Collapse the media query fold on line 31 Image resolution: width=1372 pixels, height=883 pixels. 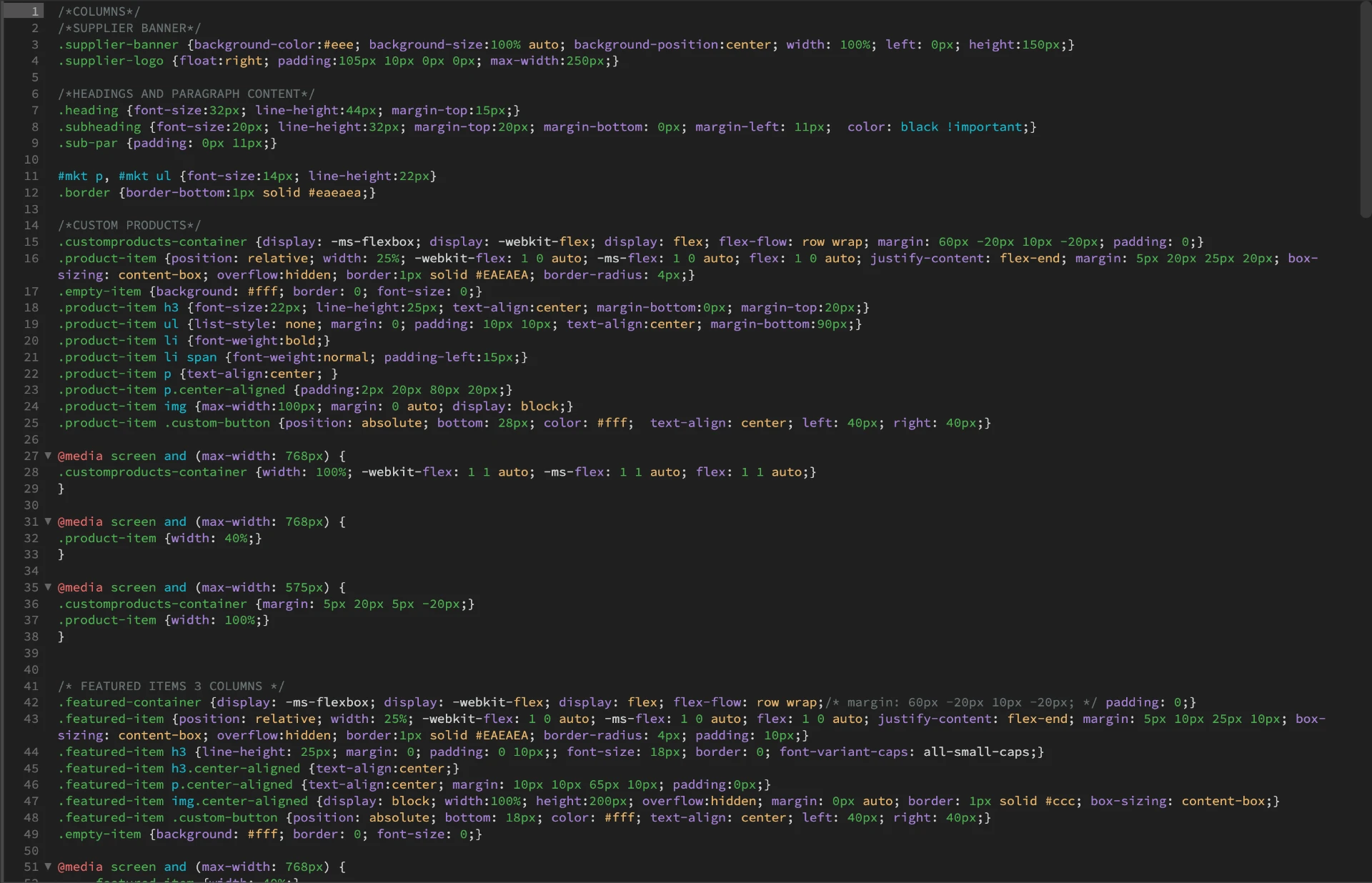[x=48, y=521]
